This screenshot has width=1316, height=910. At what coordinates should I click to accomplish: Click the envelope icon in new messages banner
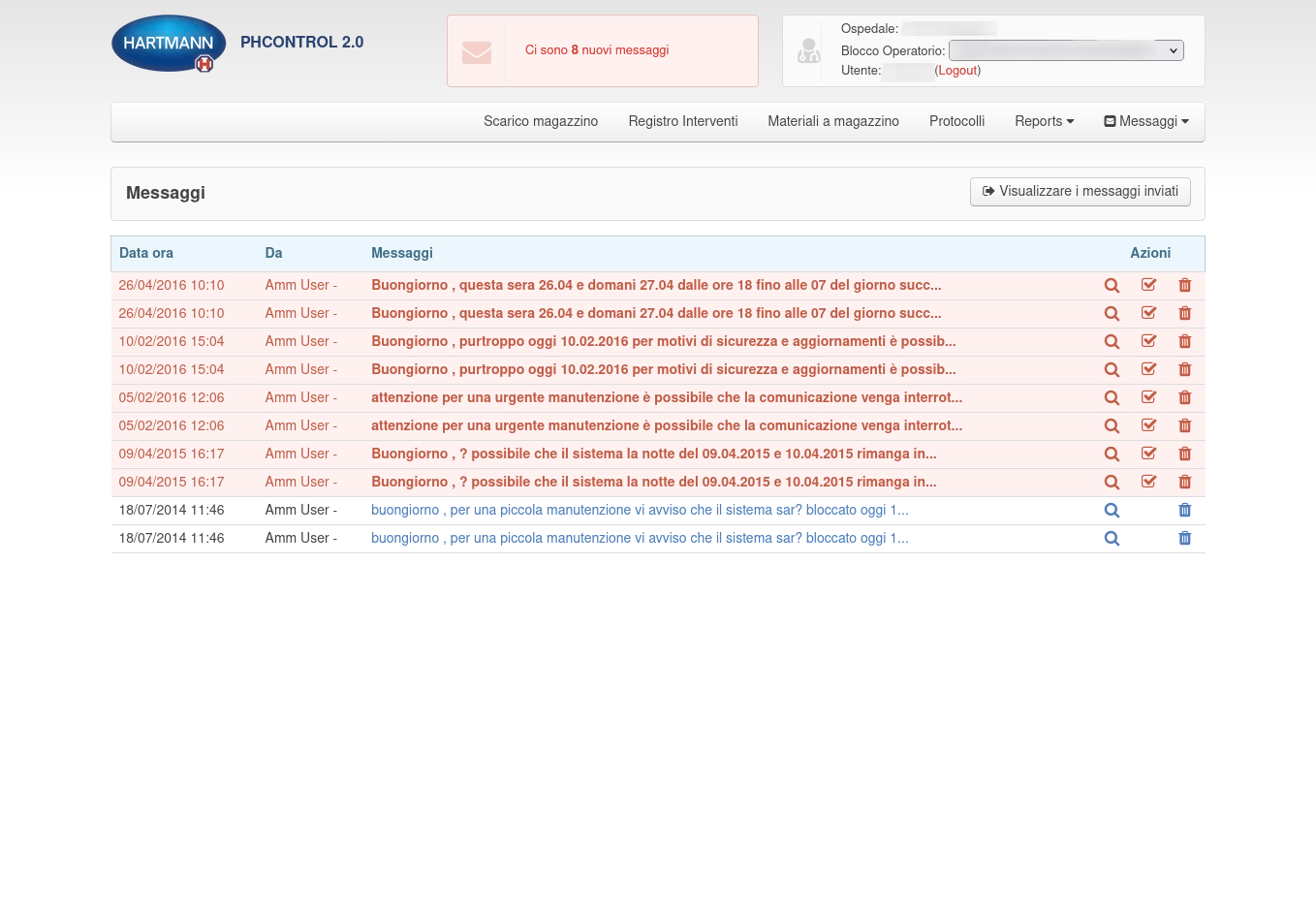pos(477,51)
